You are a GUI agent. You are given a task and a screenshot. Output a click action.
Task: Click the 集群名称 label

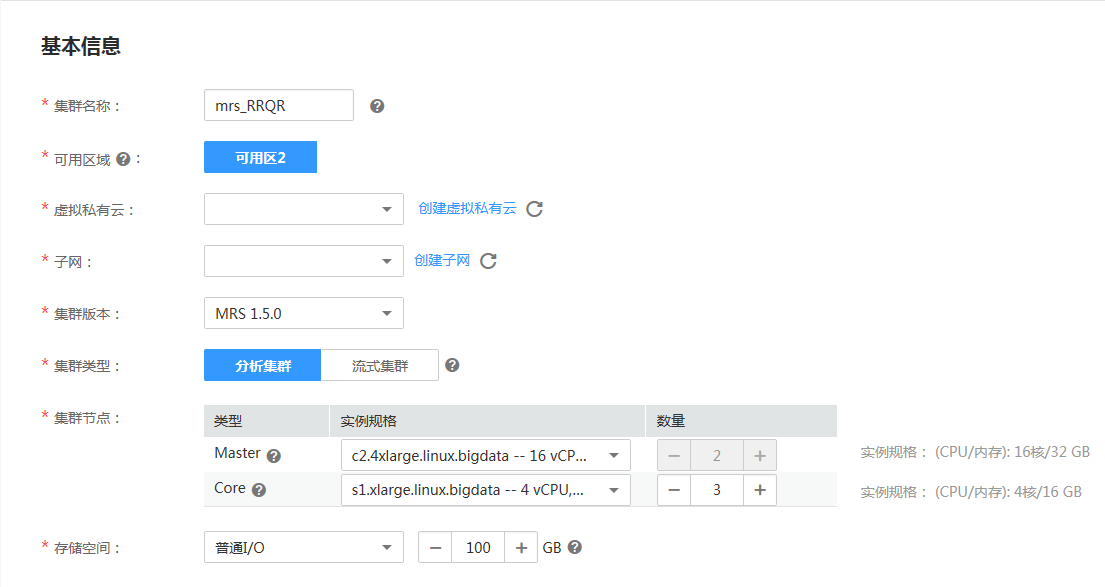click(87, 106)
